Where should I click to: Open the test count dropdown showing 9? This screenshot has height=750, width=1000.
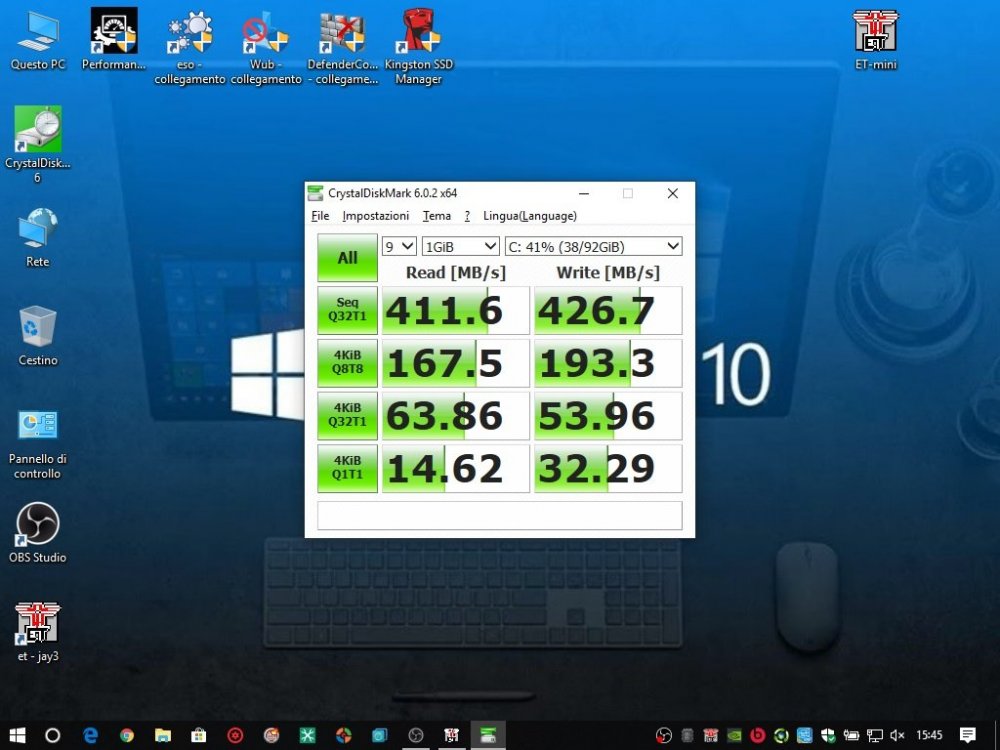[x=399, y=246]
